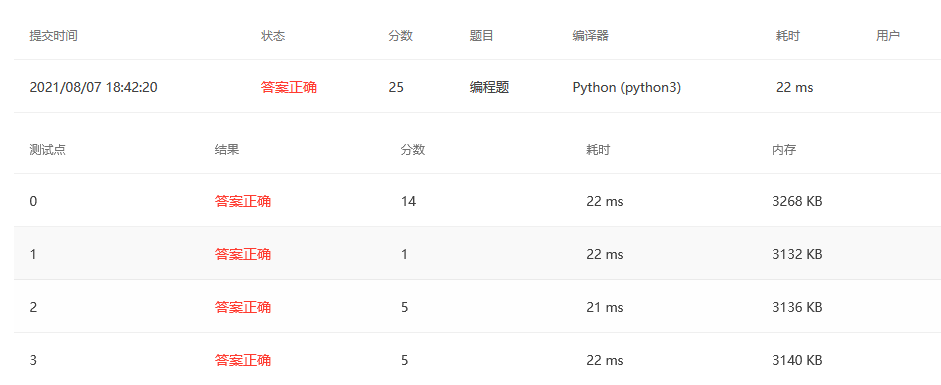Click the 内存 column header
Image resolution: width=941 pixels, height=385 pixels.
tap(784, 150)
